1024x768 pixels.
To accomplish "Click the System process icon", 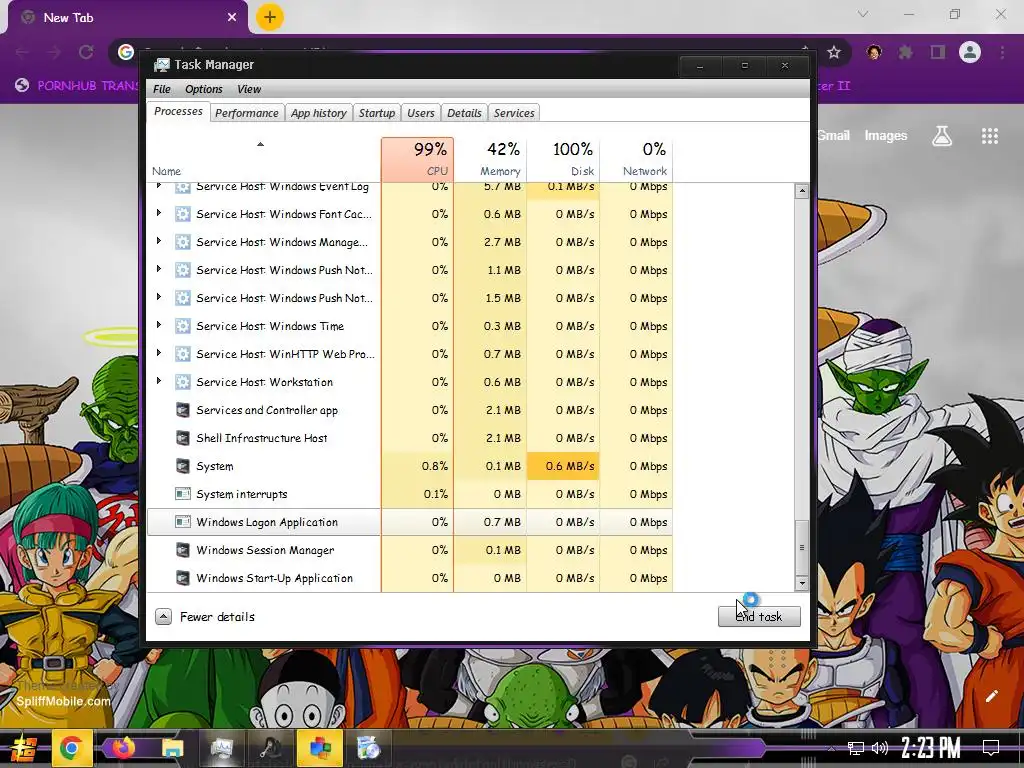I will [x=183, y=466].
